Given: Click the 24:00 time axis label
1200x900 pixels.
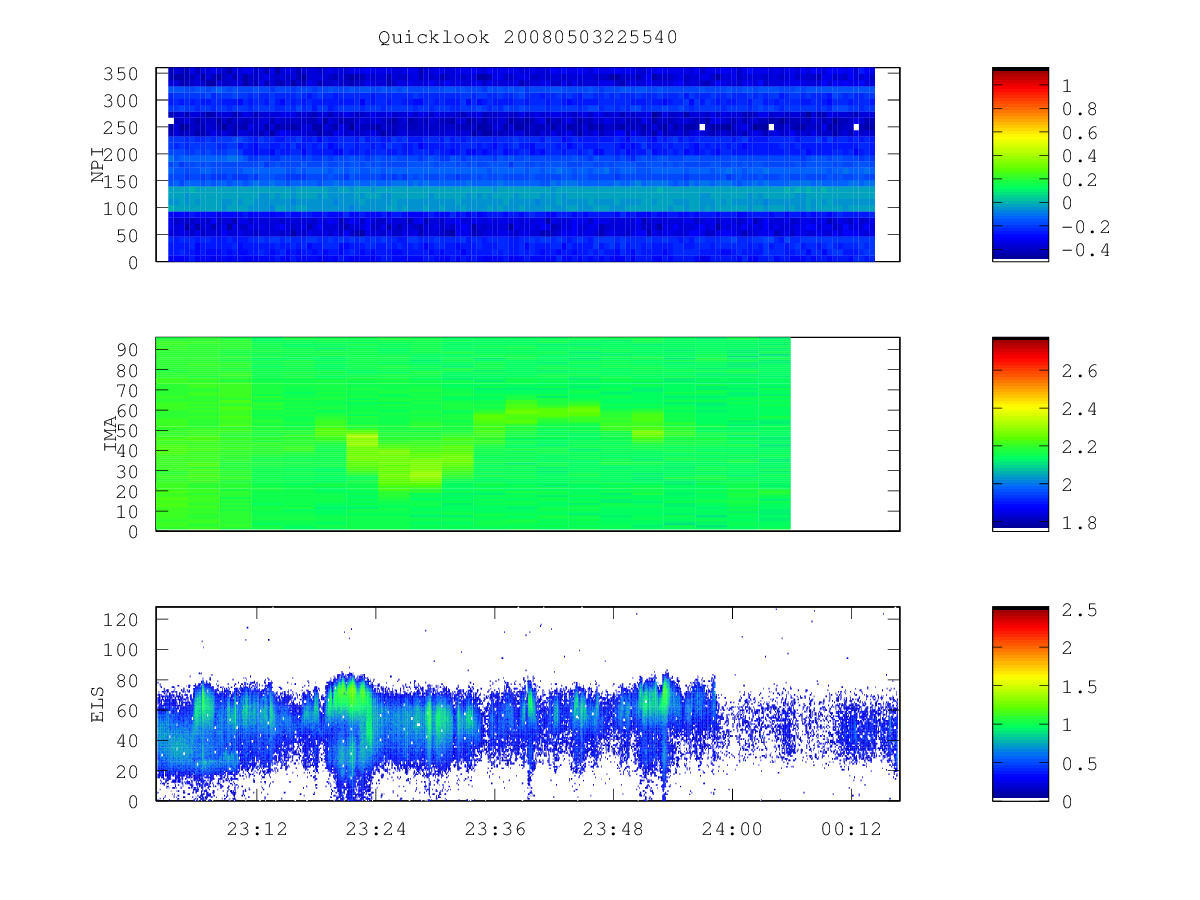Looking at the screenshot, I should pos(731,829).
